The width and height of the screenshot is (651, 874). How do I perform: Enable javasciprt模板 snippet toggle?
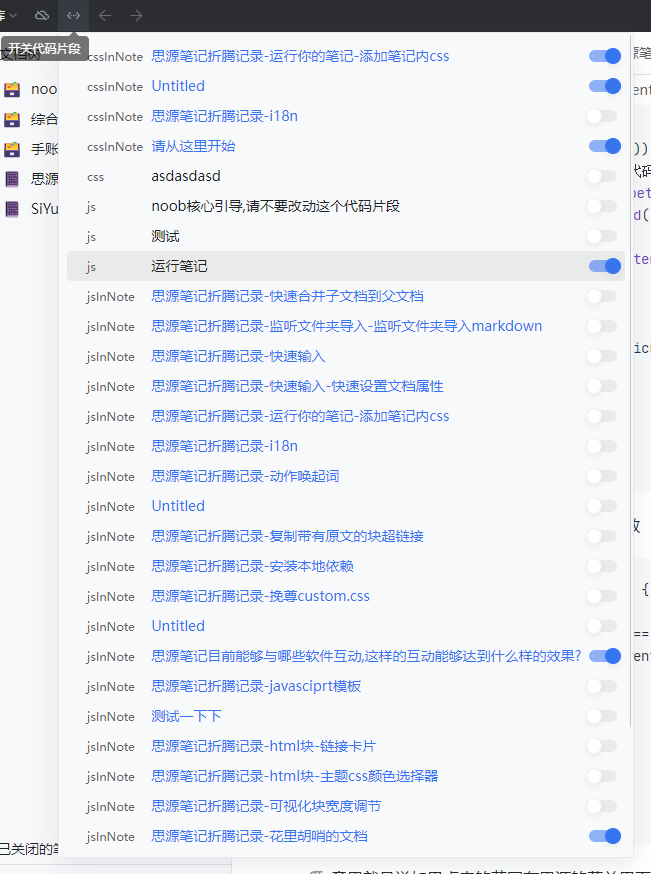602,686
